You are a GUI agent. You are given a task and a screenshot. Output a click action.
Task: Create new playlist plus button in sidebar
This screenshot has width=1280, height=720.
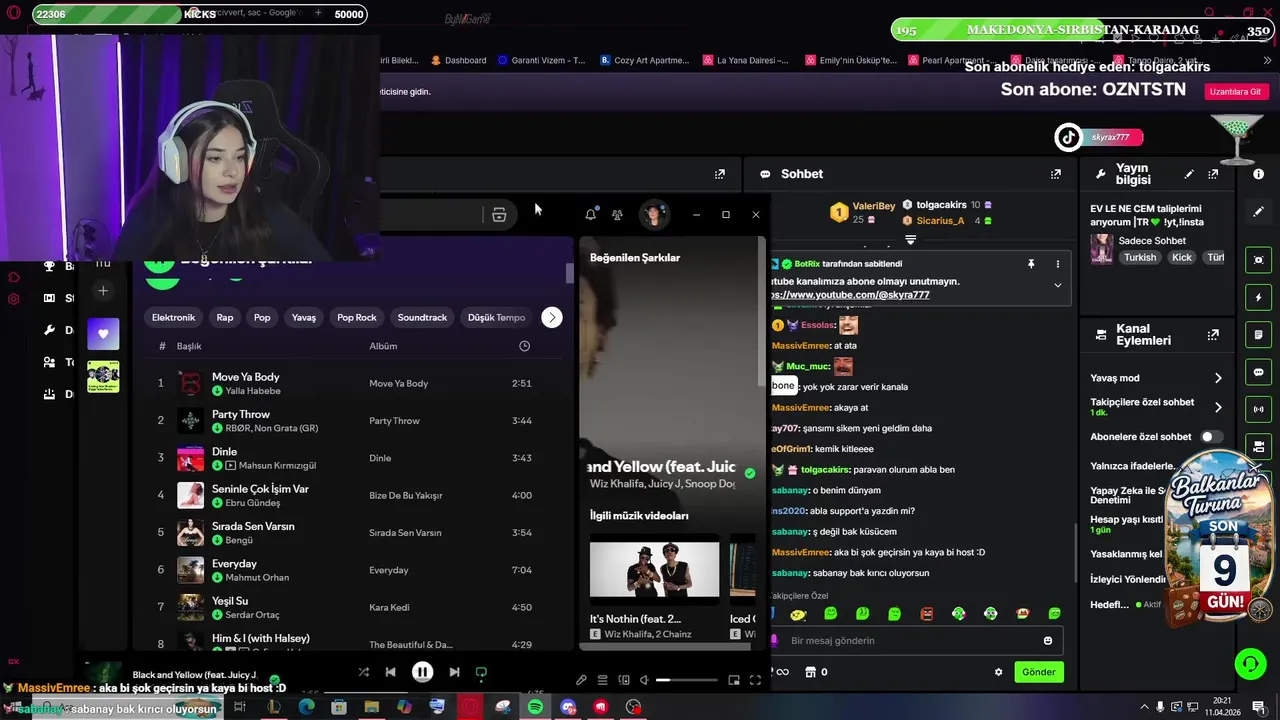pyautogui.click(x=103, y=291)
